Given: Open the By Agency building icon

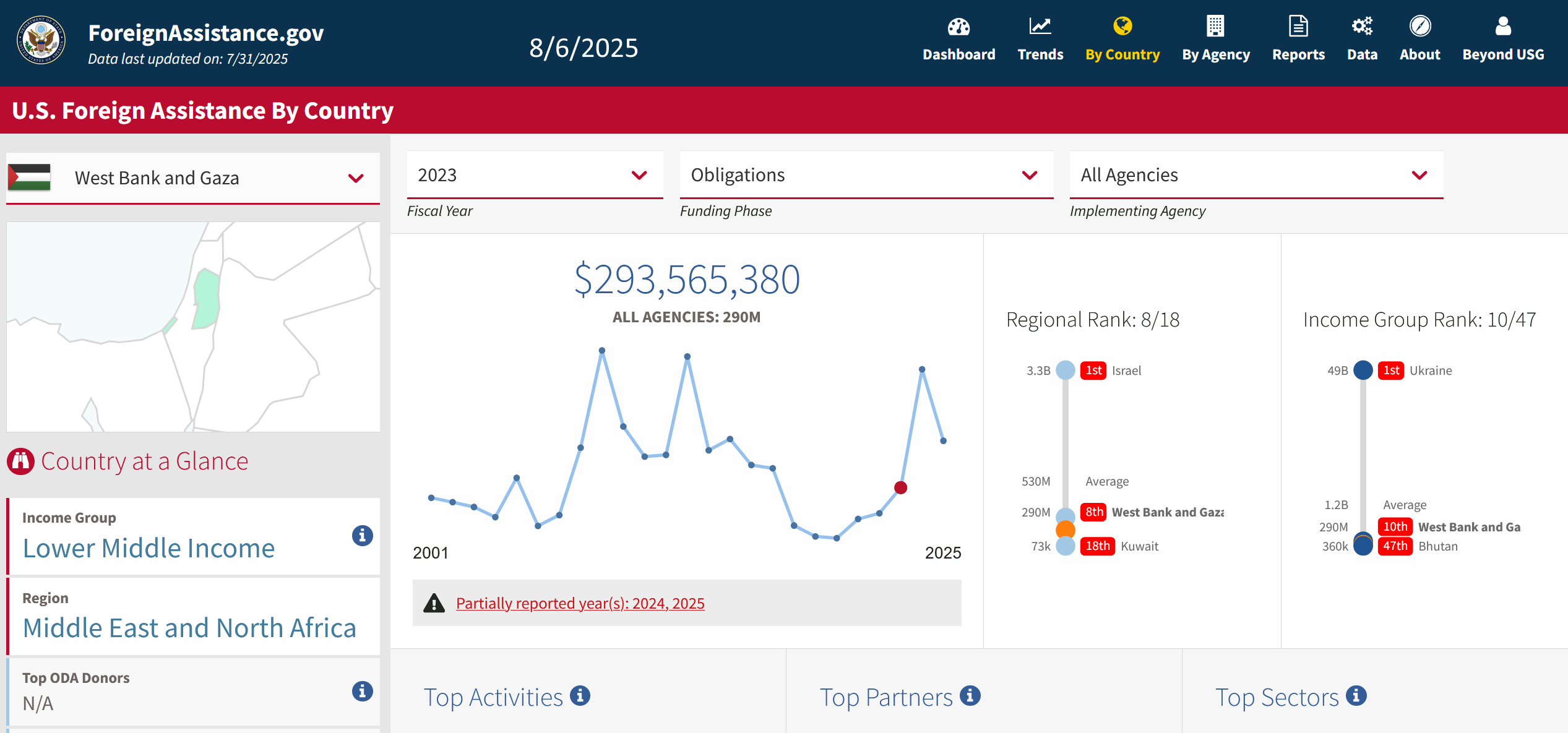Looking at the screenshot, I should pos(1215,26).
